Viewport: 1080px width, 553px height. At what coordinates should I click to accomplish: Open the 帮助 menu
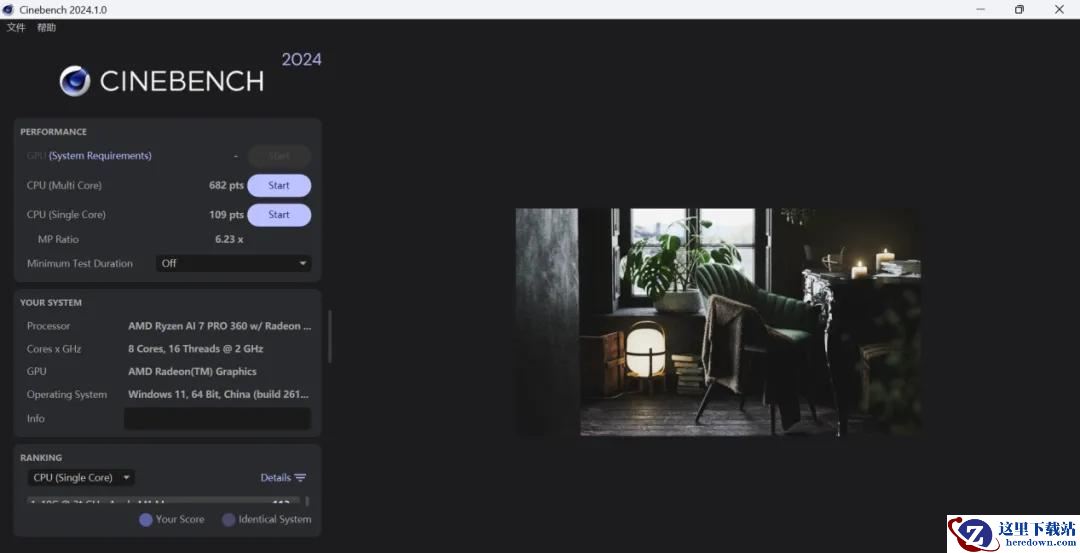46,28
